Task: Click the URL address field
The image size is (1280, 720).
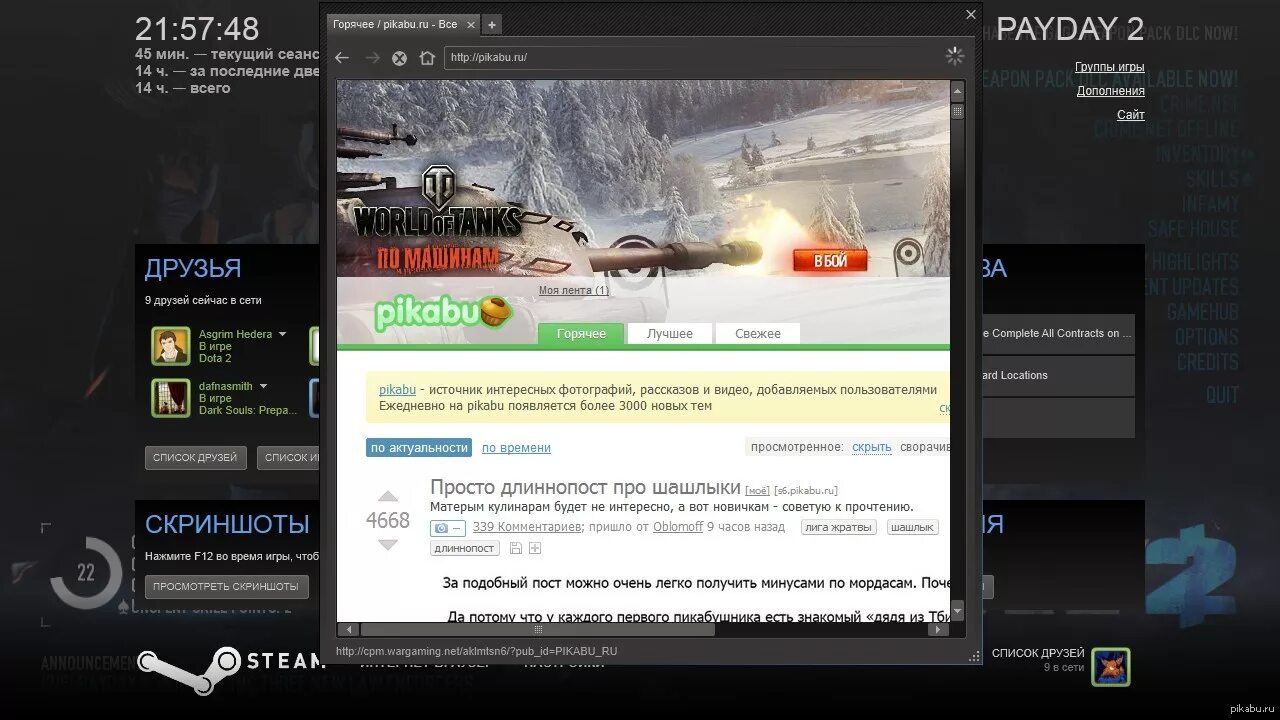Action: pos(690,58)
